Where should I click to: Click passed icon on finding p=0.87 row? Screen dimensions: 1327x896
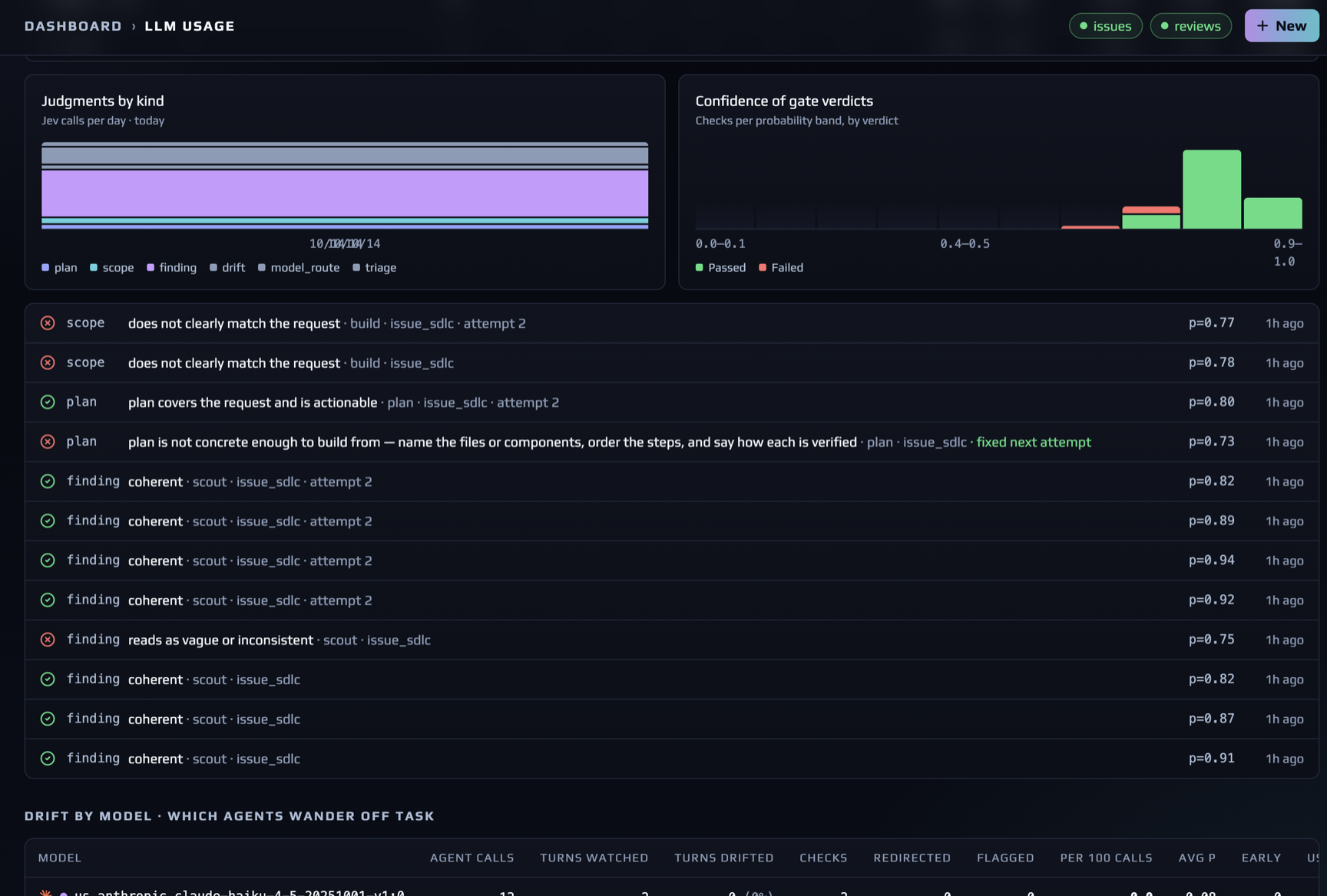tap(48, 719)
